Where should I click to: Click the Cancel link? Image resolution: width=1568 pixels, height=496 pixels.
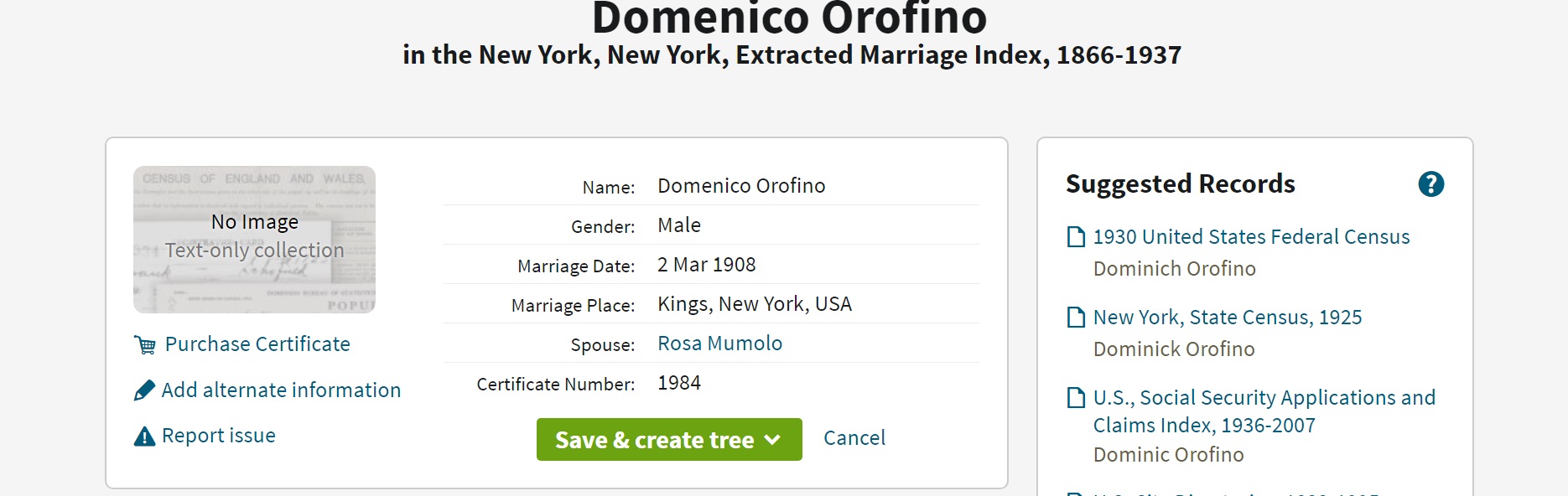[854, 438]
